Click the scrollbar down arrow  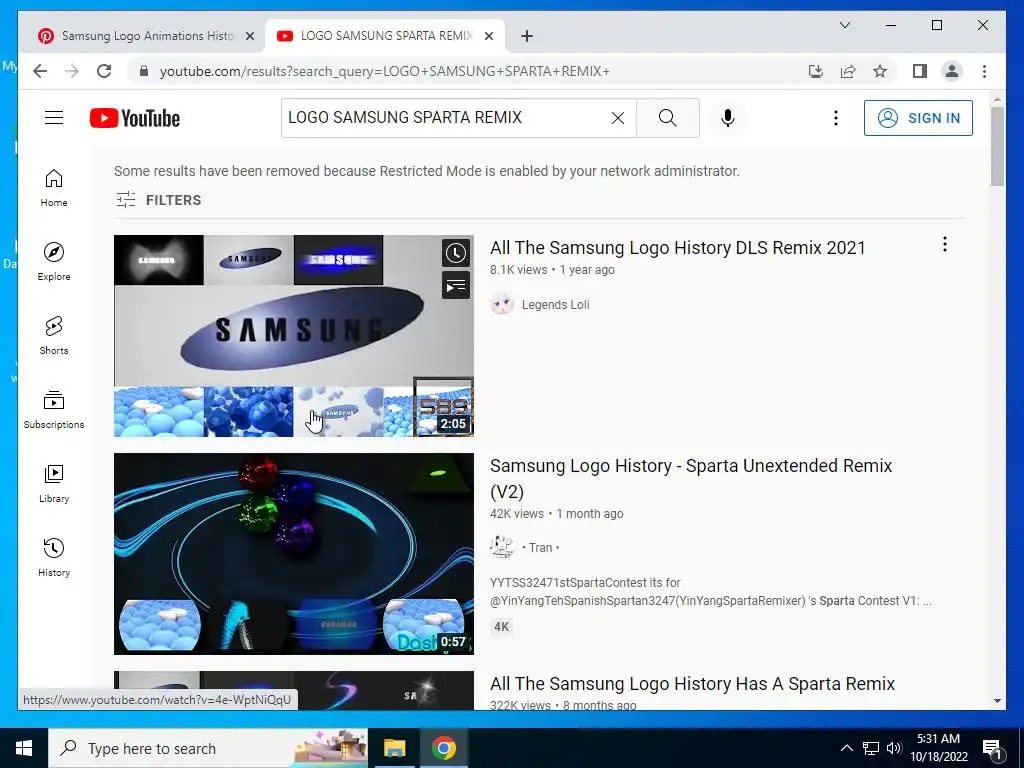pos(997,701)
